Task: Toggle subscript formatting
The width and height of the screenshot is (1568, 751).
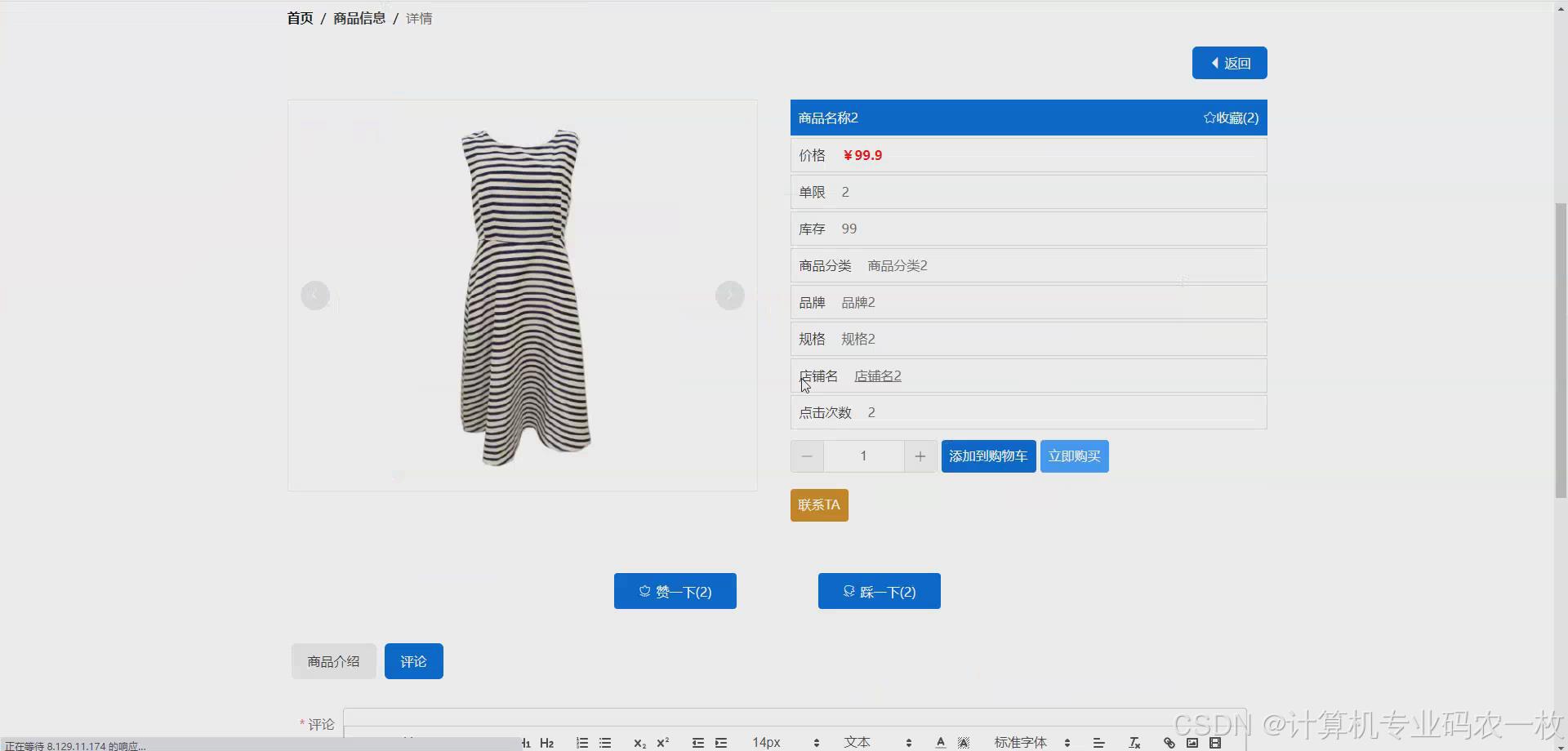Action: pos(639,743)
